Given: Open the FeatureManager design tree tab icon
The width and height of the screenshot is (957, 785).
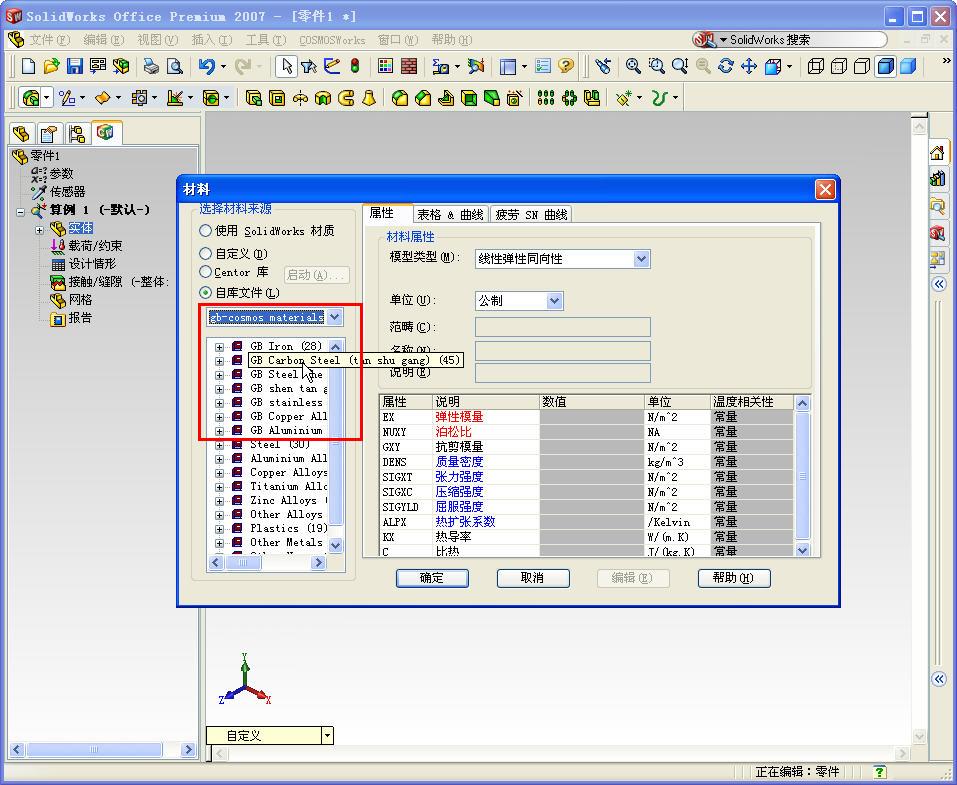Looking at the screenshot, I should 21,133.
